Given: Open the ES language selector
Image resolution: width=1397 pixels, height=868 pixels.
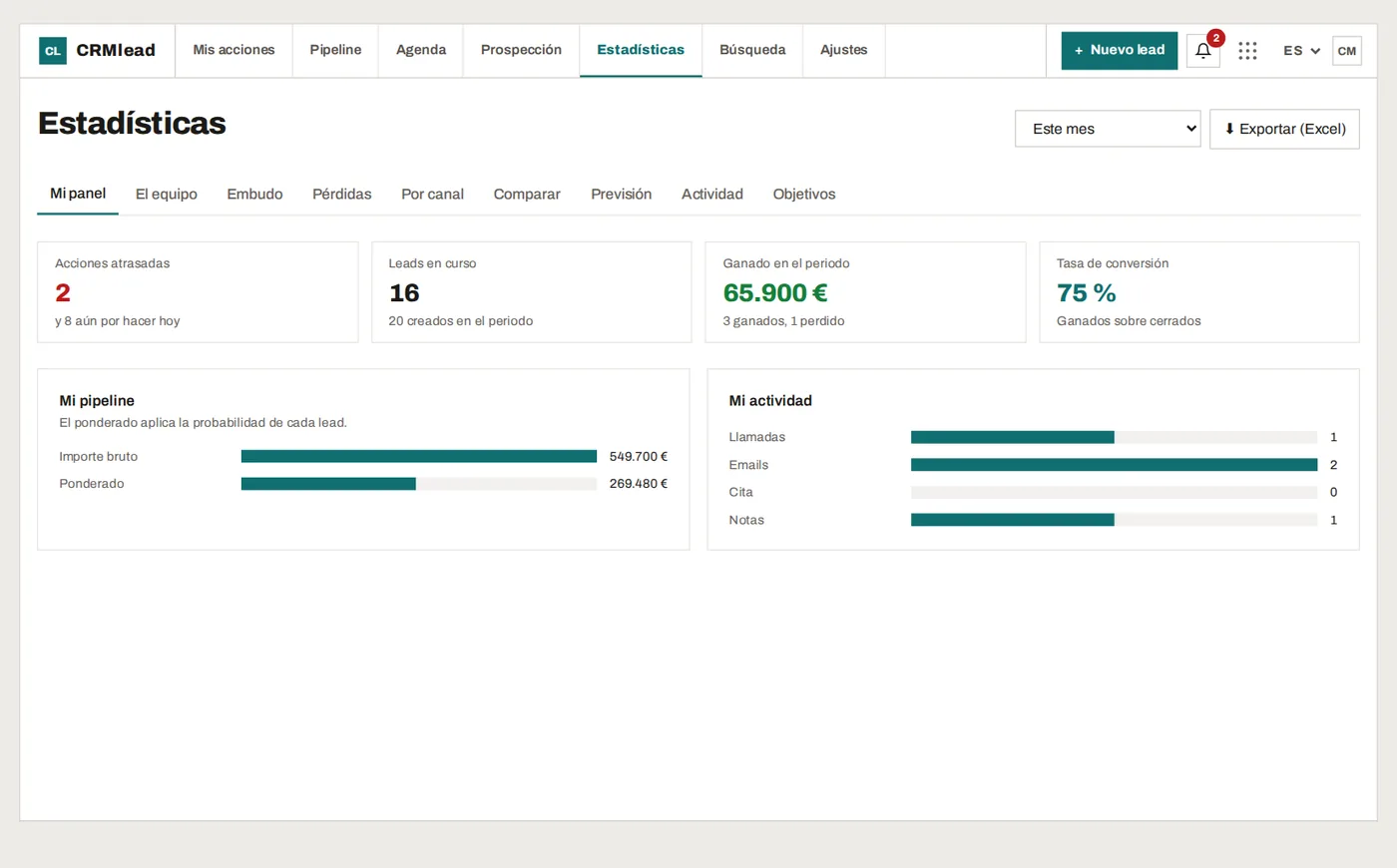Looking at the screenshot, I should (x=1301, y=51).
